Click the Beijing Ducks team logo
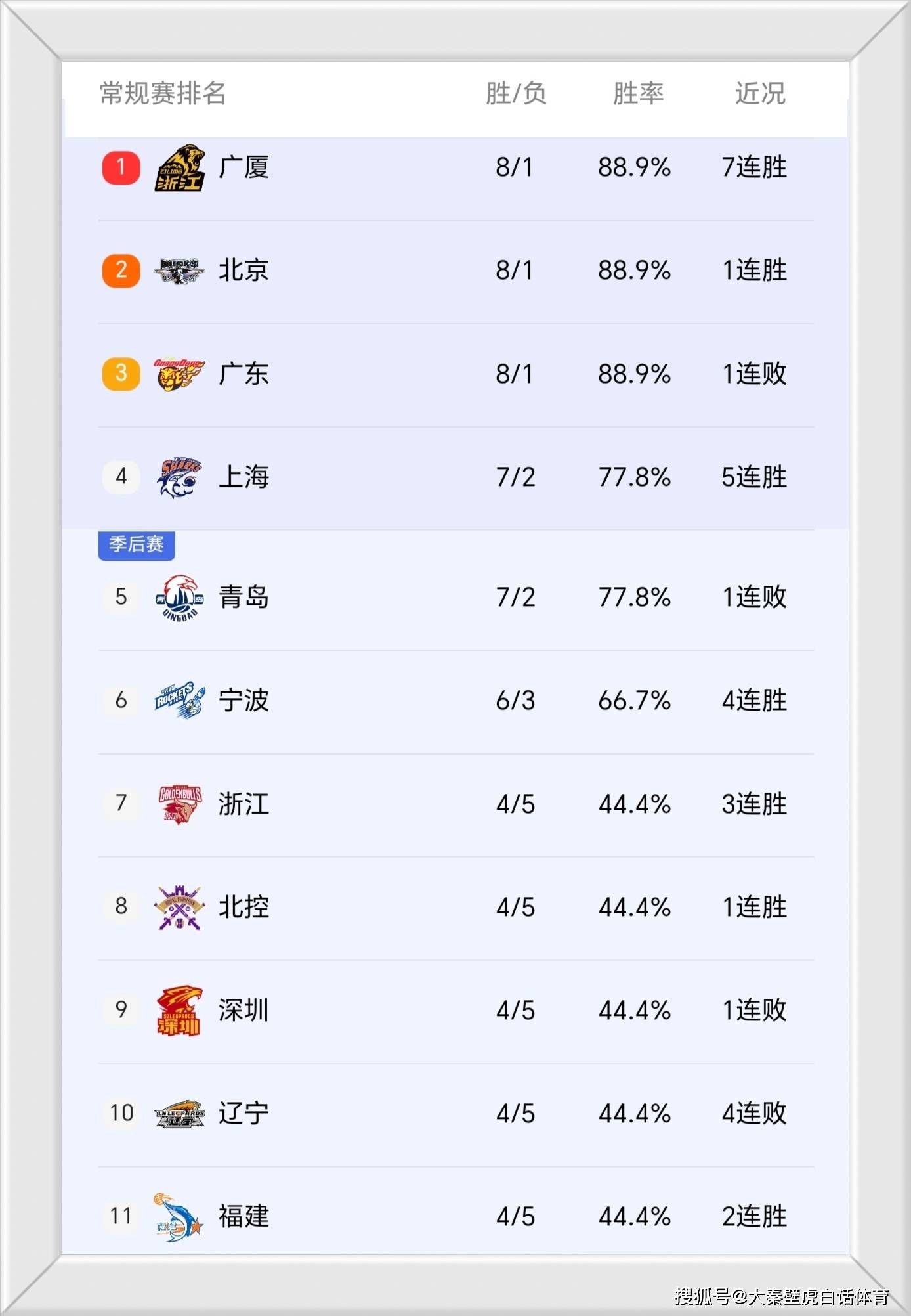Viewport: 911px width, 1316px height. point(179,271)
